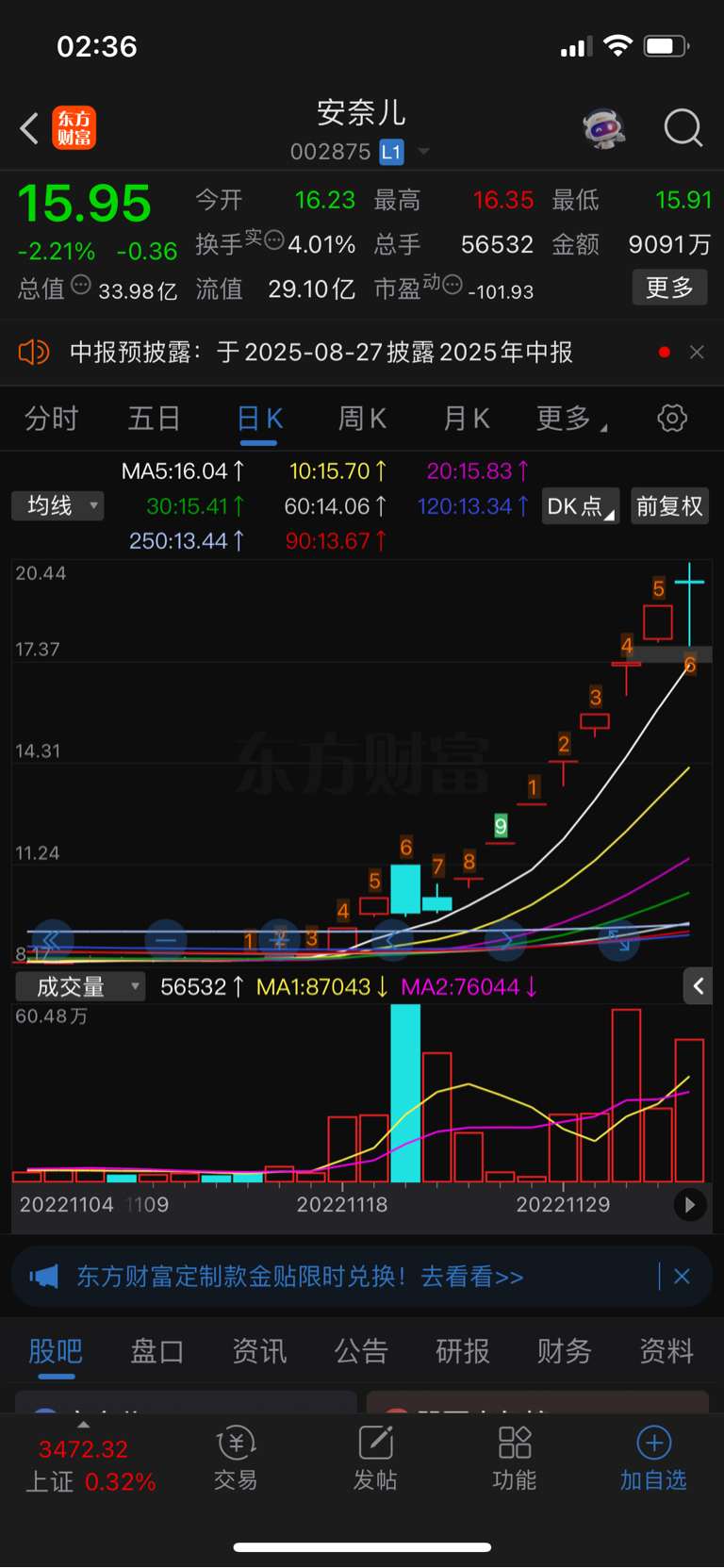Change 前复权 adjustment mode
Screen dimensions: 724x1568
[x=669, y=506]
